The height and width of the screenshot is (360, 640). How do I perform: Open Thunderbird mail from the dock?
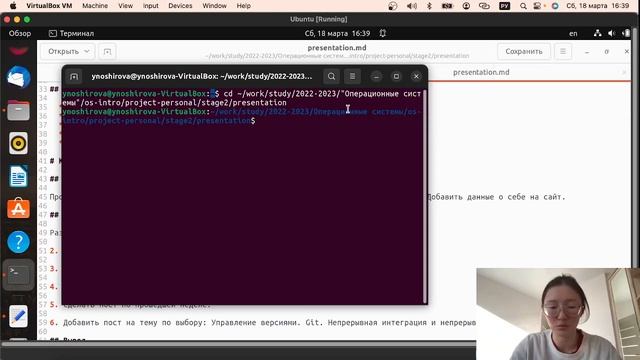click(18, 78)
